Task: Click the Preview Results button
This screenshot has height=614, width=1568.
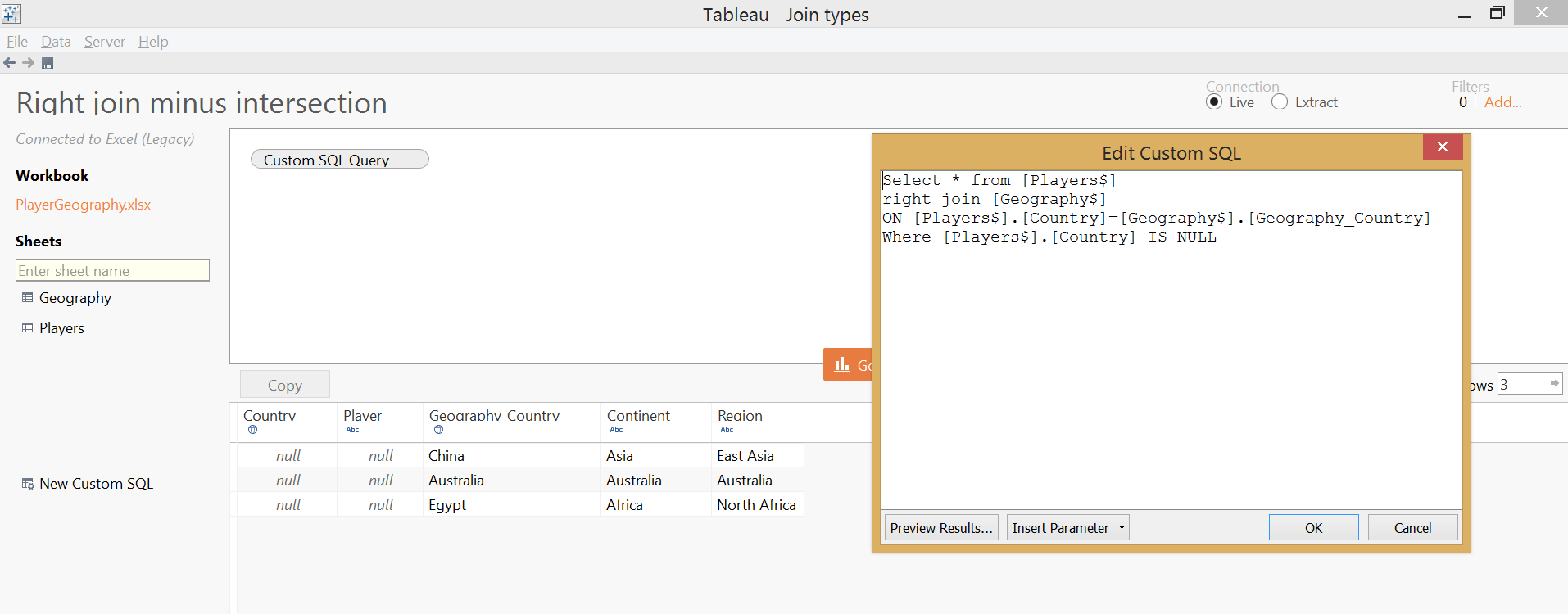Action: [941, 528]
